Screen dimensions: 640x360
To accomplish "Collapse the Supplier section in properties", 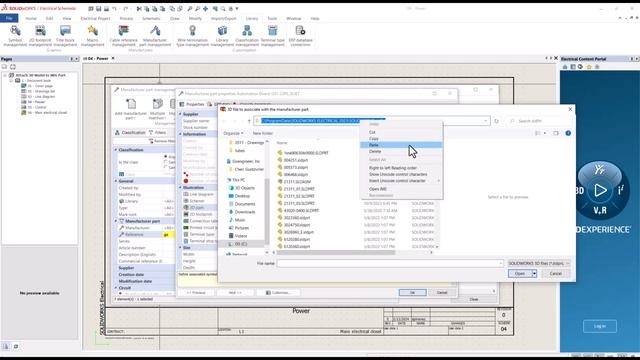I will [x=180, y=114].
